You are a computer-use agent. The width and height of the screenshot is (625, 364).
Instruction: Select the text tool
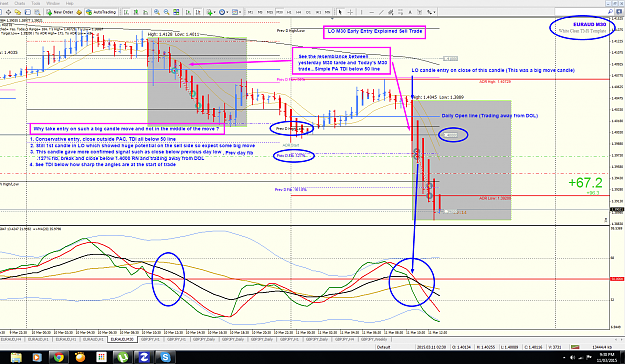[410, 12]
